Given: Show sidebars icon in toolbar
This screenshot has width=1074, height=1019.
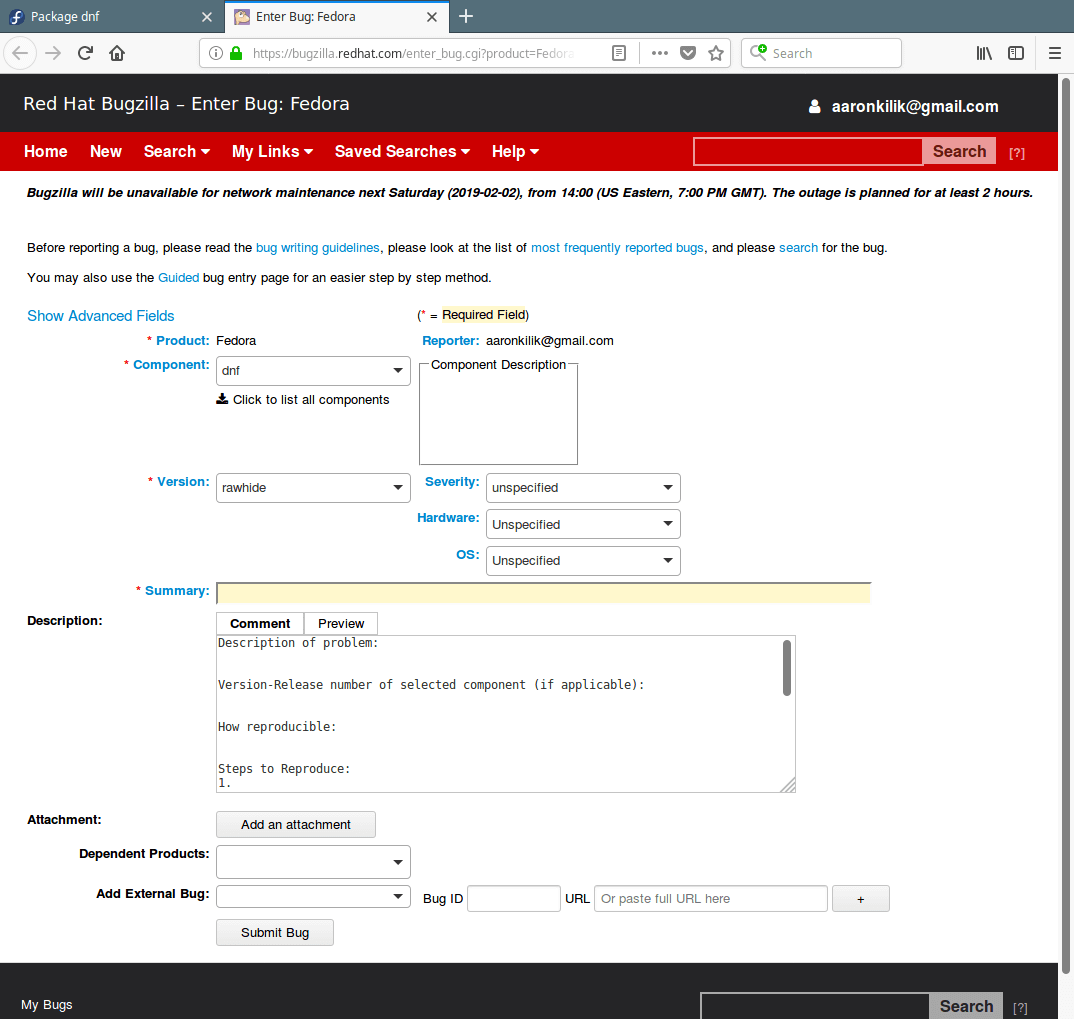Looking at the screenshot, I should (1016, 53).
